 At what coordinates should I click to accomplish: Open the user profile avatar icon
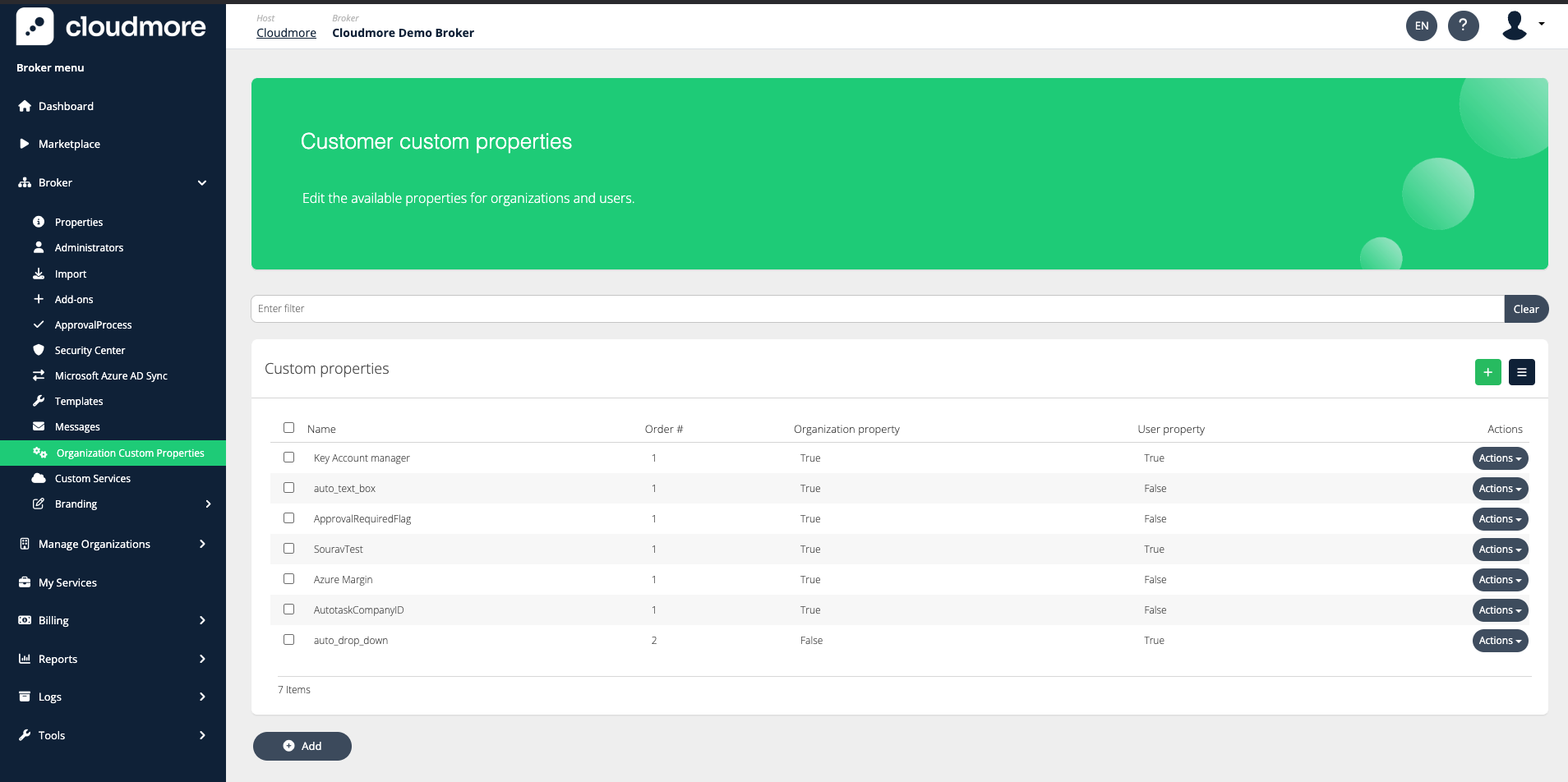[x=1515, y=25]
